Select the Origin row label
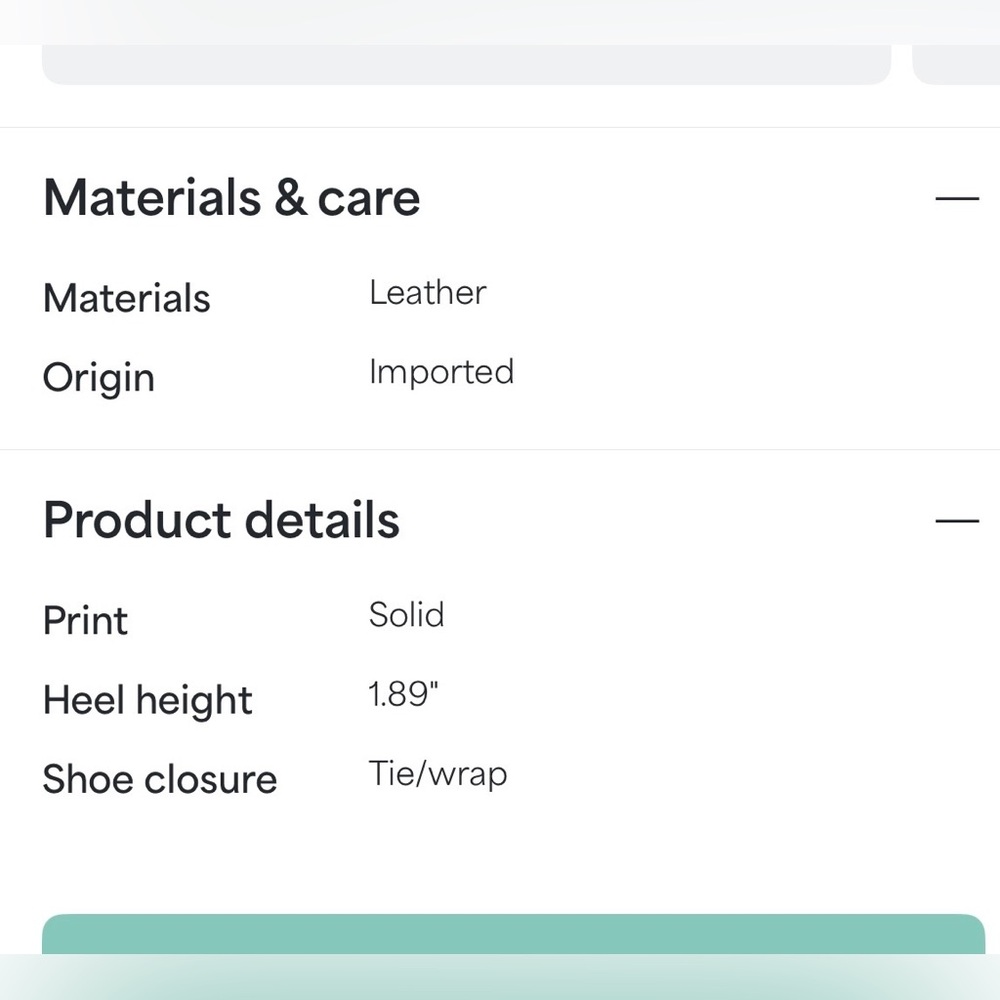The width and height of the screenshot is (1000, 1000). point(99,378)
